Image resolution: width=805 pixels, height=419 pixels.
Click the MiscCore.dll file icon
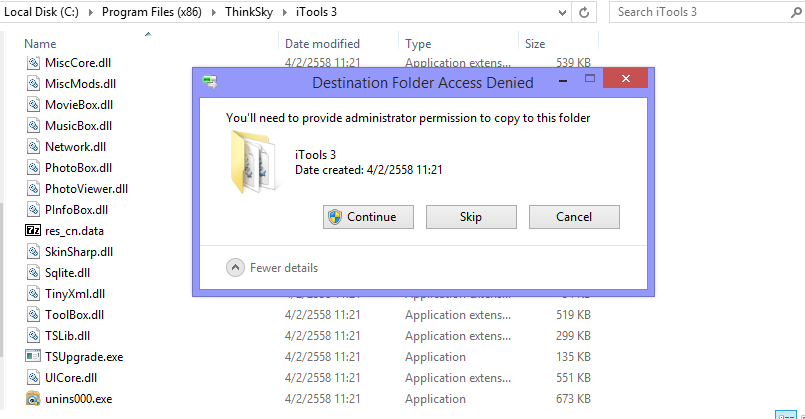tap(33, 63)
